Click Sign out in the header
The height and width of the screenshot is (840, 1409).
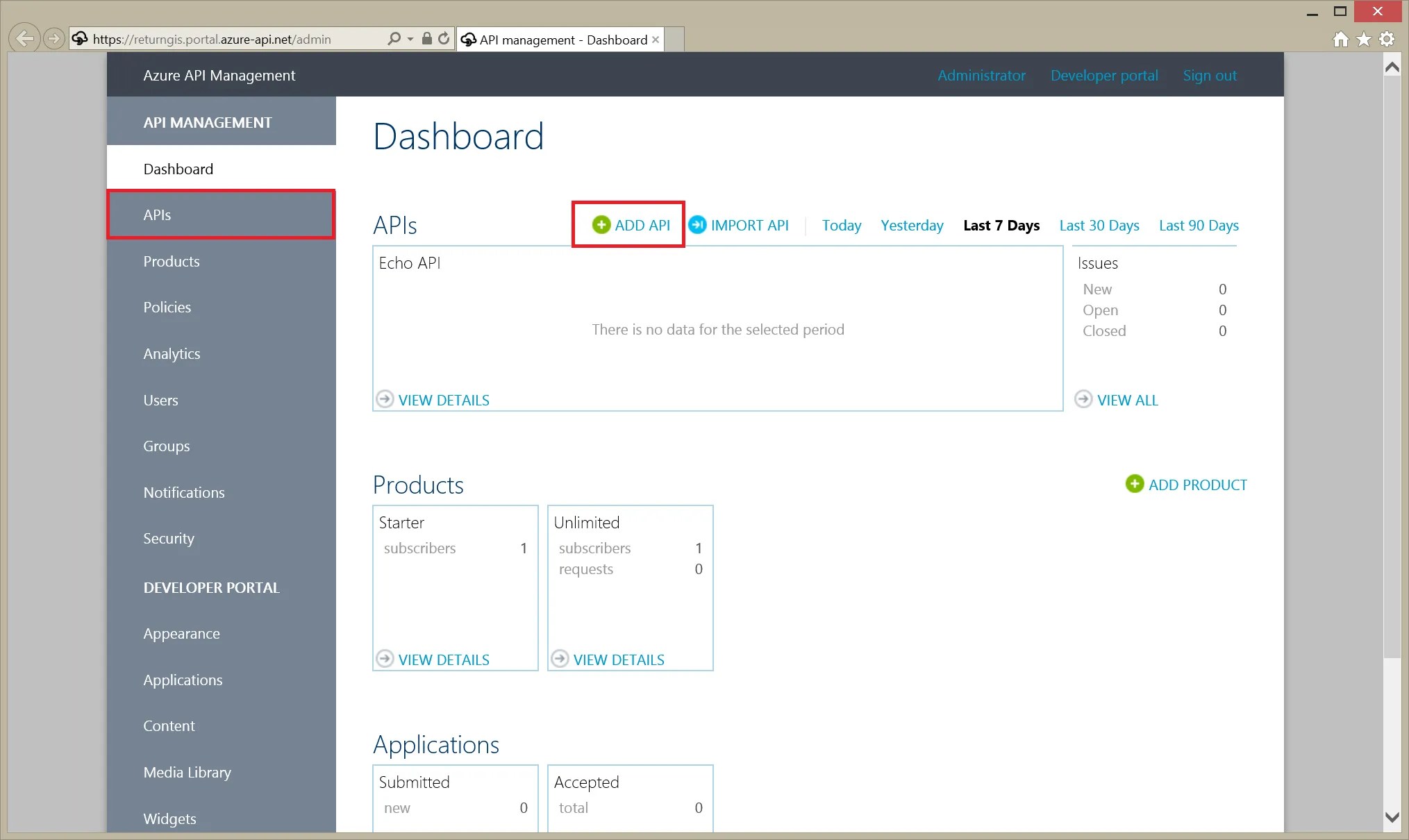[x=1210, y=75]
